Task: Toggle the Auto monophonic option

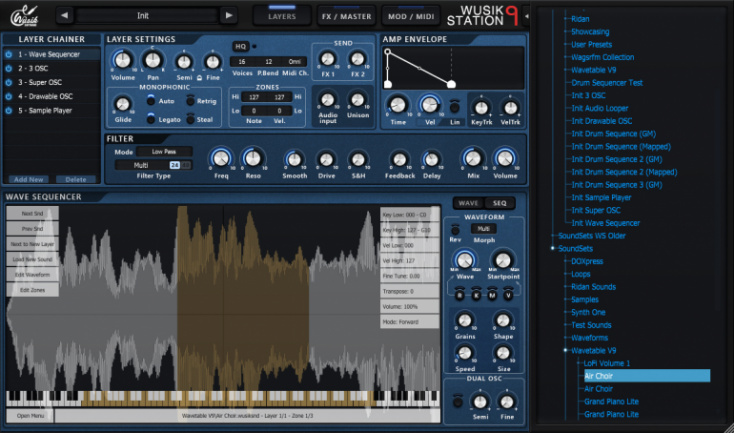Action: 151,101
